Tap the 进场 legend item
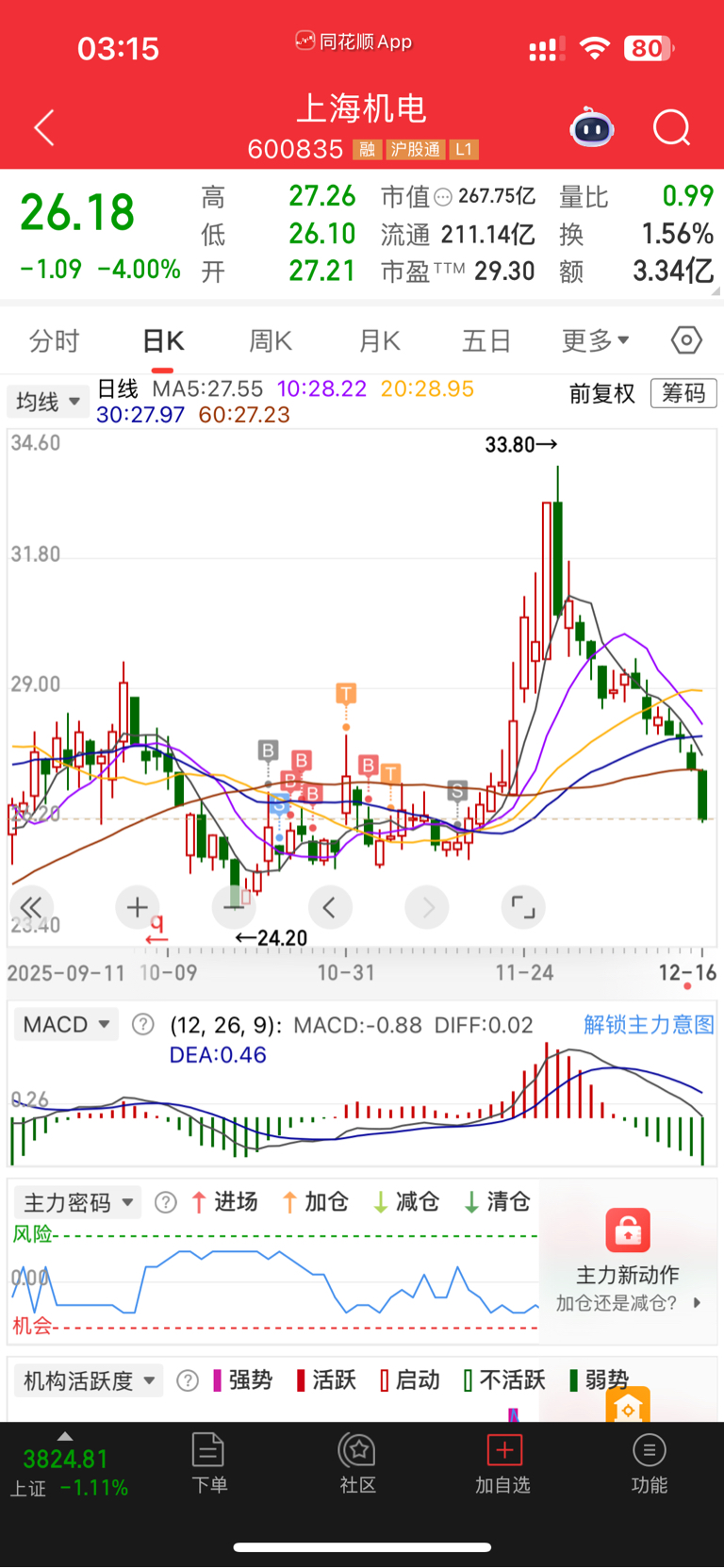This screenshot has width=724, height=1568. coord(224,1202)
